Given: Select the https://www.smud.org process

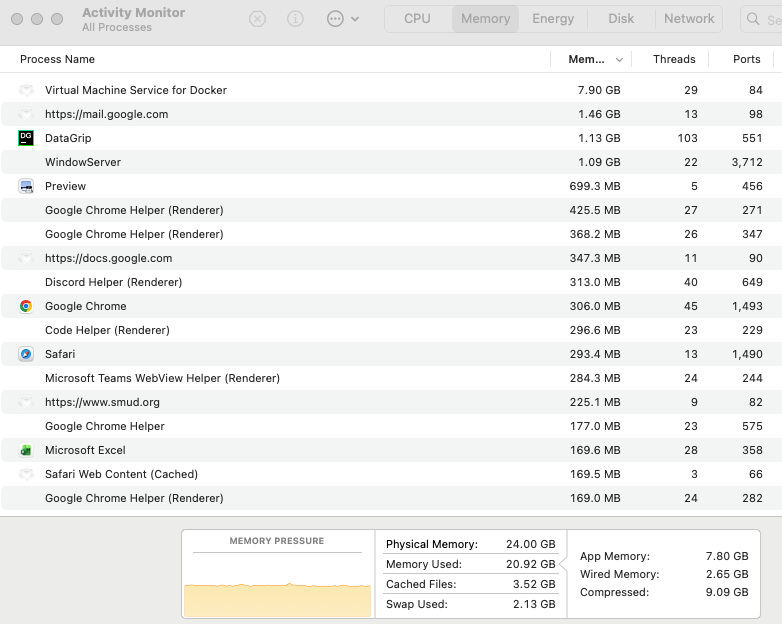Looking at the screenshot, I should 102,402.
